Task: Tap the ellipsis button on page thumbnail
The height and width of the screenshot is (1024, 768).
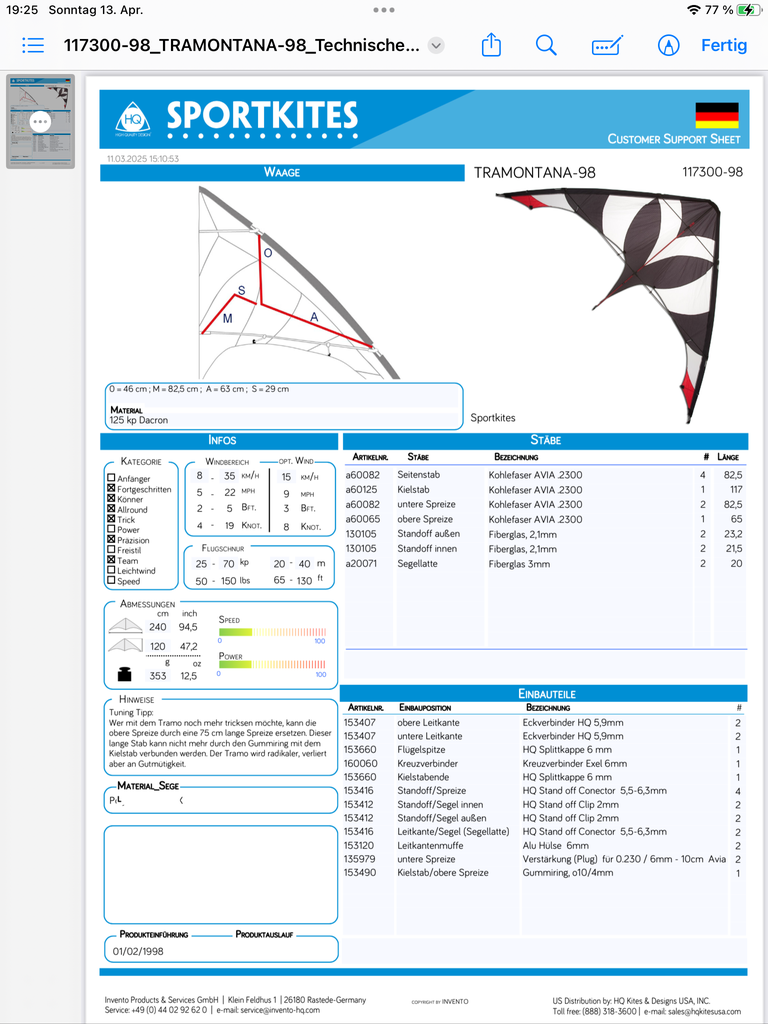Action: 40,121
